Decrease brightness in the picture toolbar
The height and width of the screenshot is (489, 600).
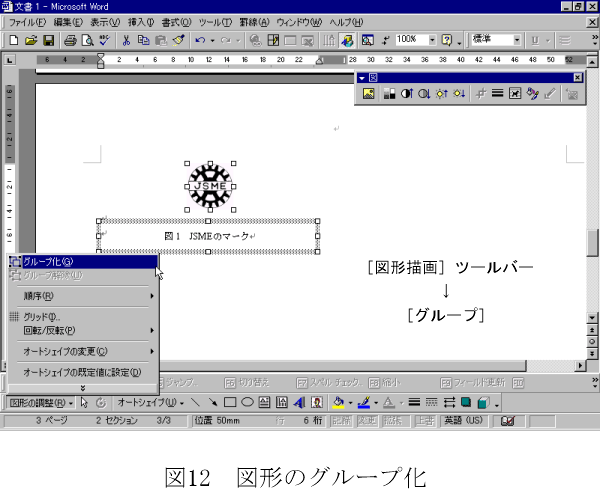(x=459, y=93)
